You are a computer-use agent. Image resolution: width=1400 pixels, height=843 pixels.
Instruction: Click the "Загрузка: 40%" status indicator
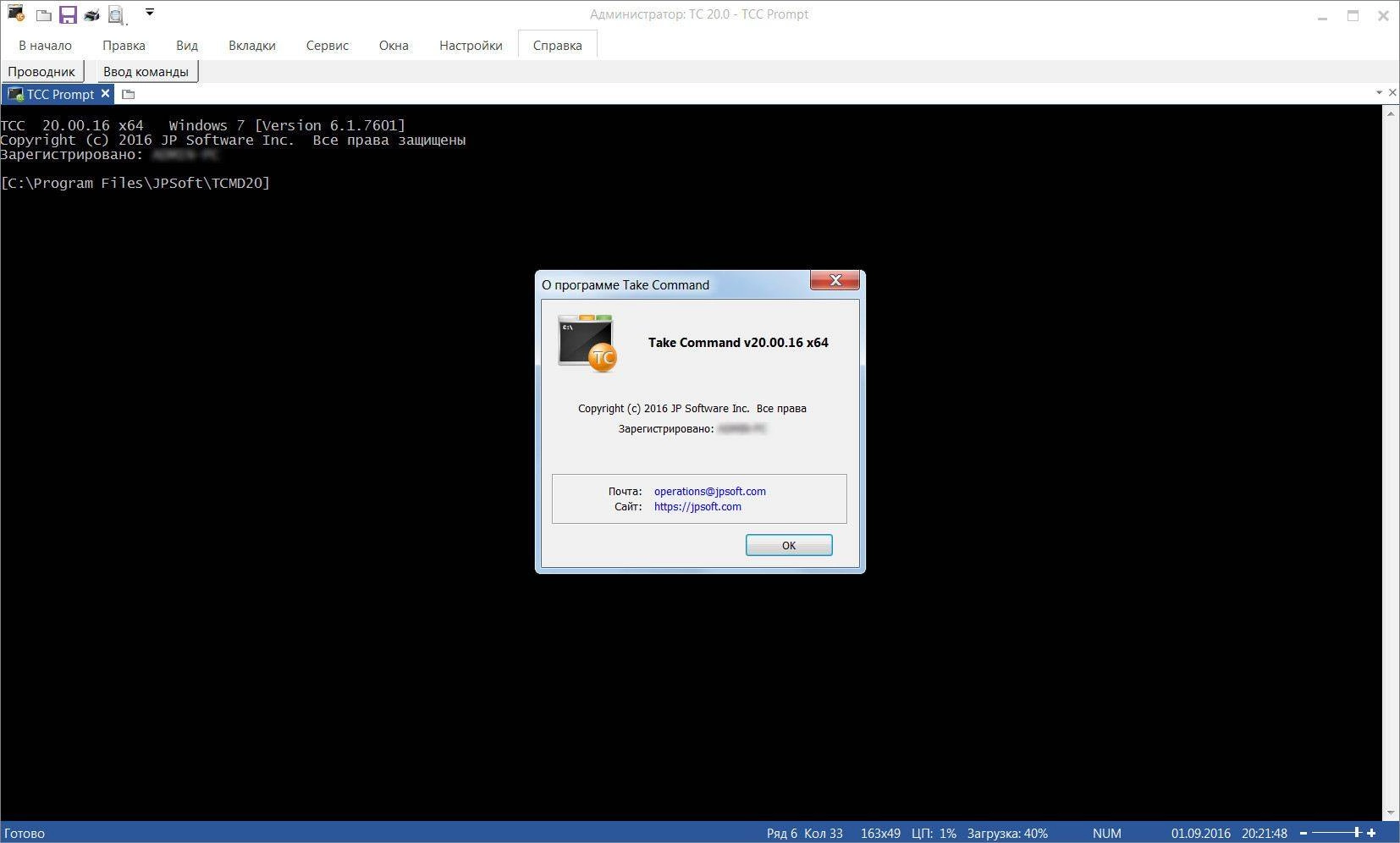1007,833
